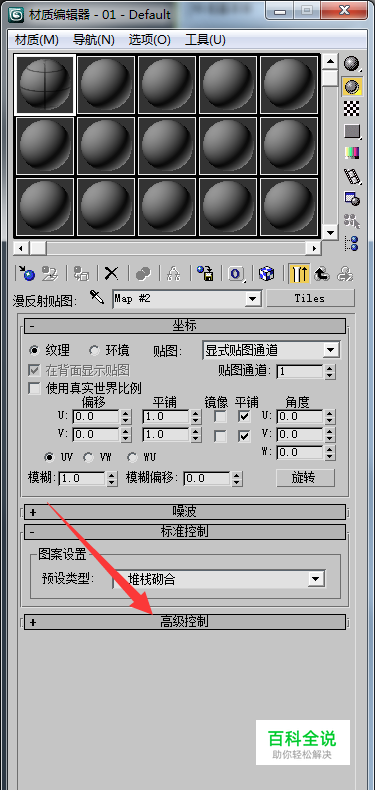Expand the 高级控制 rollout
Screen dimensions: 375x790
(x=184, y=622)
